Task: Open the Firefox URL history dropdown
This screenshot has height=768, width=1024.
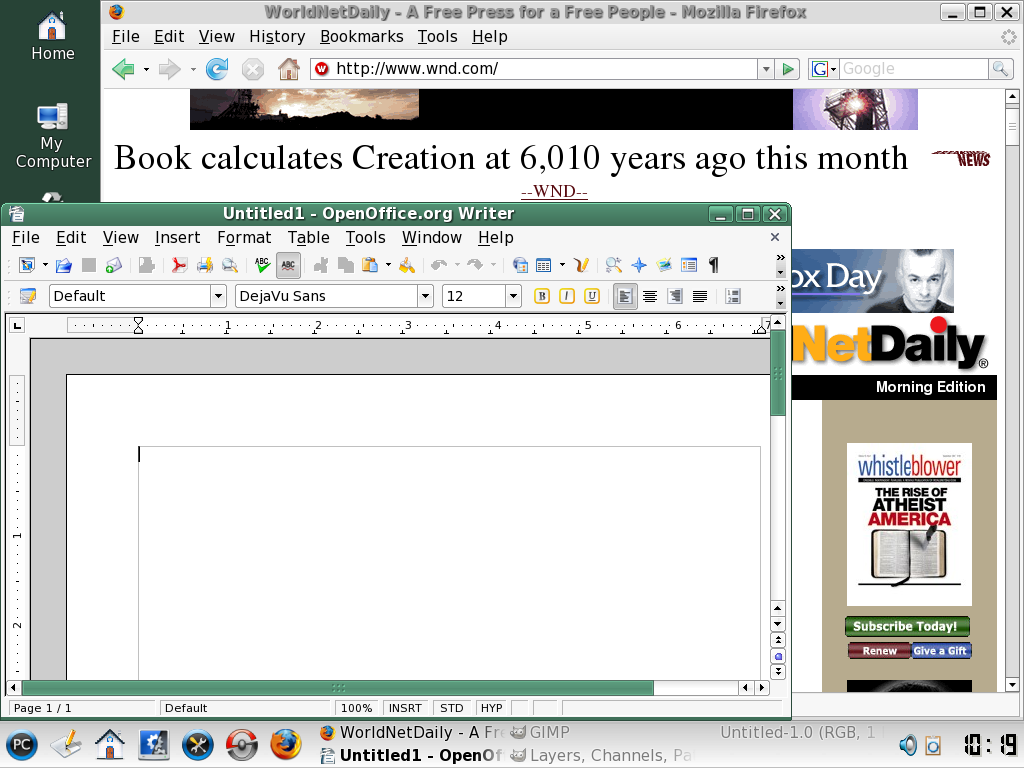Action: click(x=766, y=69)
